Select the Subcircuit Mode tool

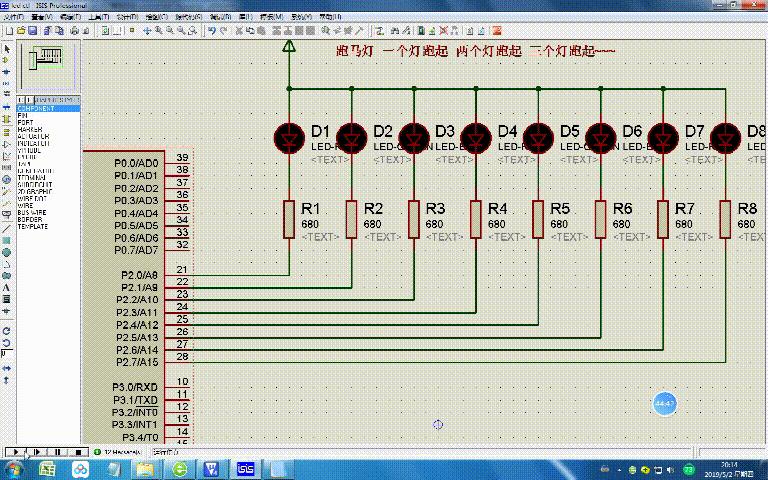[x=6, y=119]
